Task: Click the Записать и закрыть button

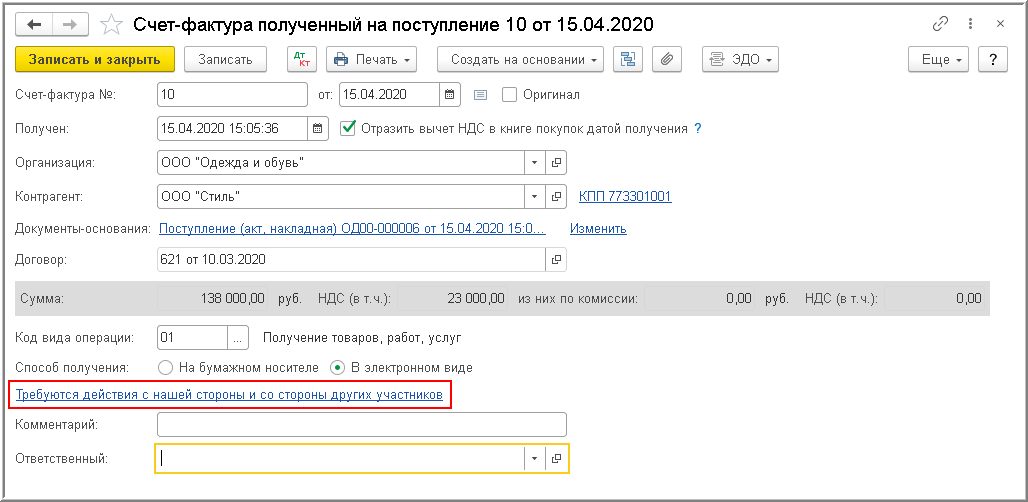Action: pyautogui.click(x=95, y=60)
